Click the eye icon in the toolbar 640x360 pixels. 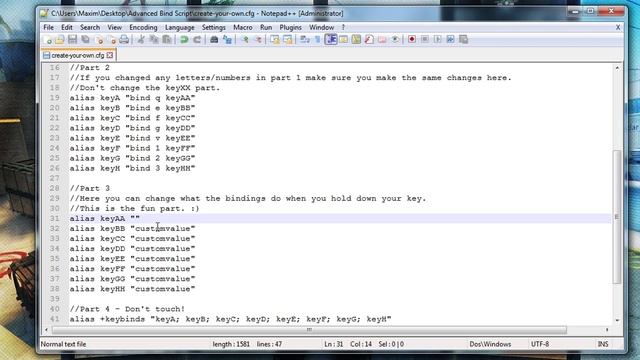395,40
